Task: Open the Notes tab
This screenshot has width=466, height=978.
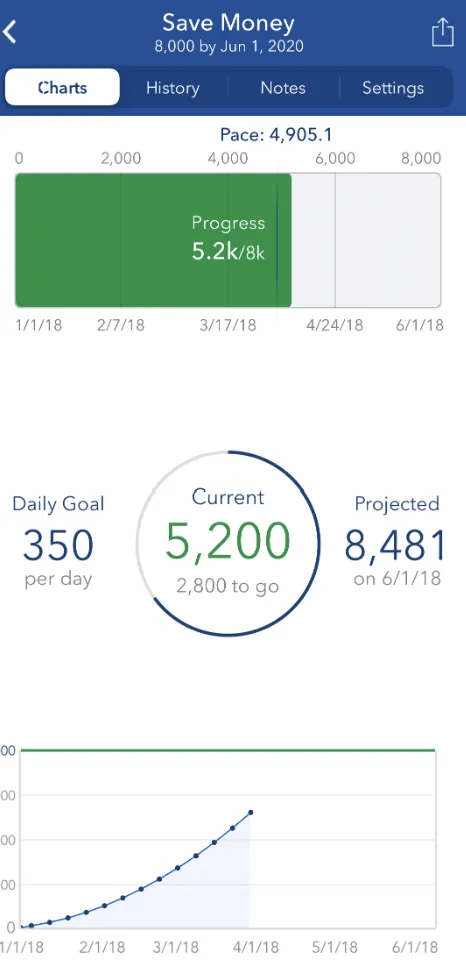Action: coord(283,88)
